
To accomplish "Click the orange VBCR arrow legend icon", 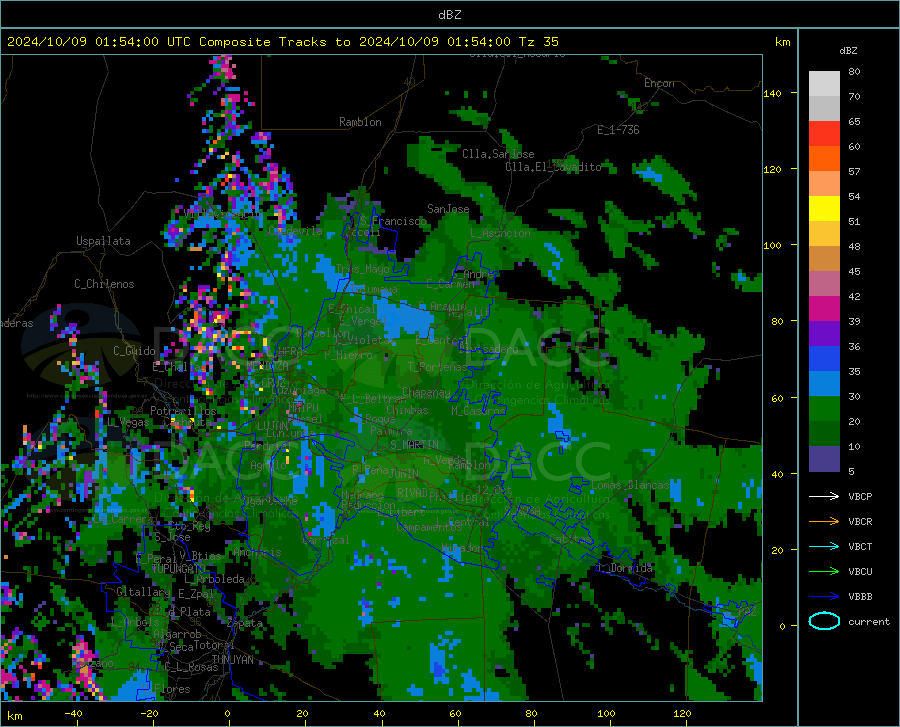I will [x=824, y=522].
